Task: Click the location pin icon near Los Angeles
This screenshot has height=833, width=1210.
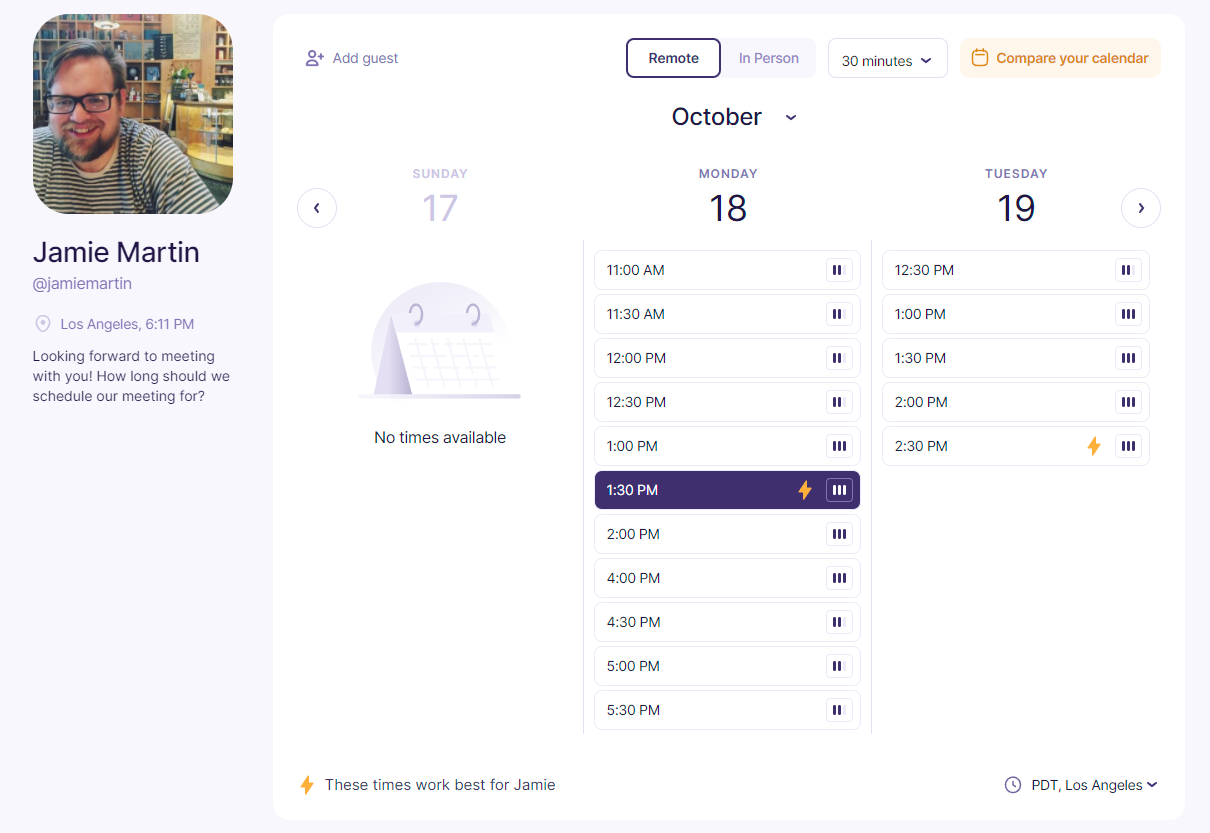Action: pos(43,324)
